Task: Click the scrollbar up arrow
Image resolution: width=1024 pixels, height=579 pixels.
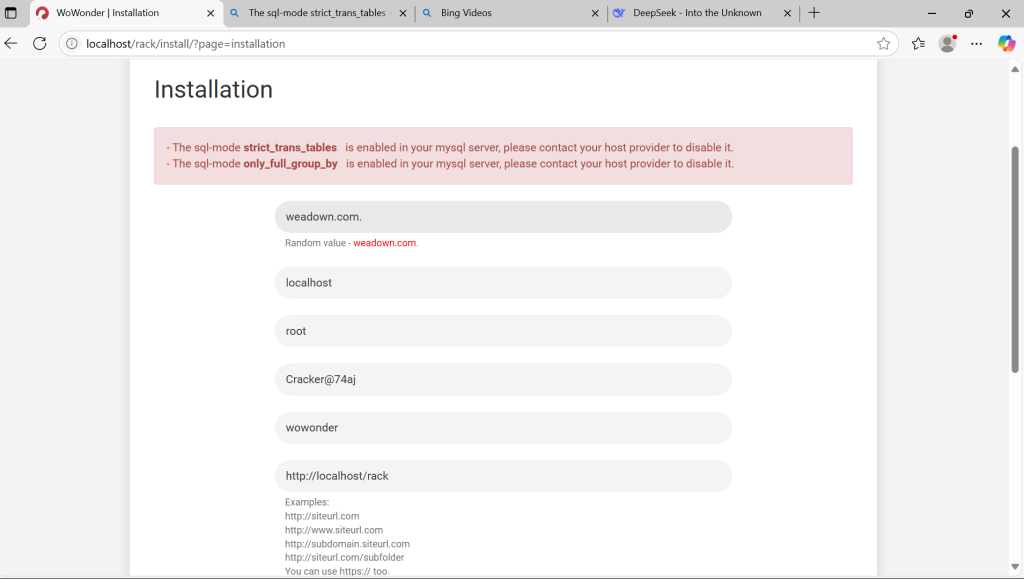Action: [x=1015, y=69]
